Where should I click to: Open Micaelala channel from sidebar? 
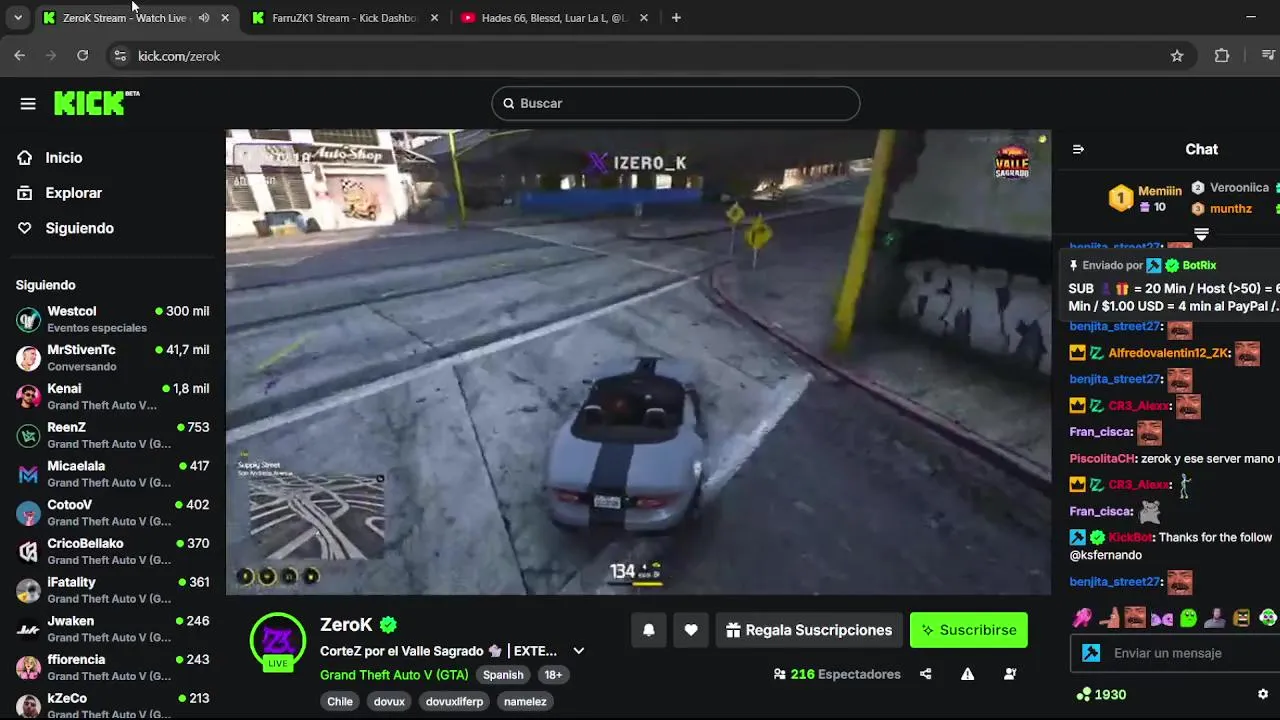(x=113, y=474)
